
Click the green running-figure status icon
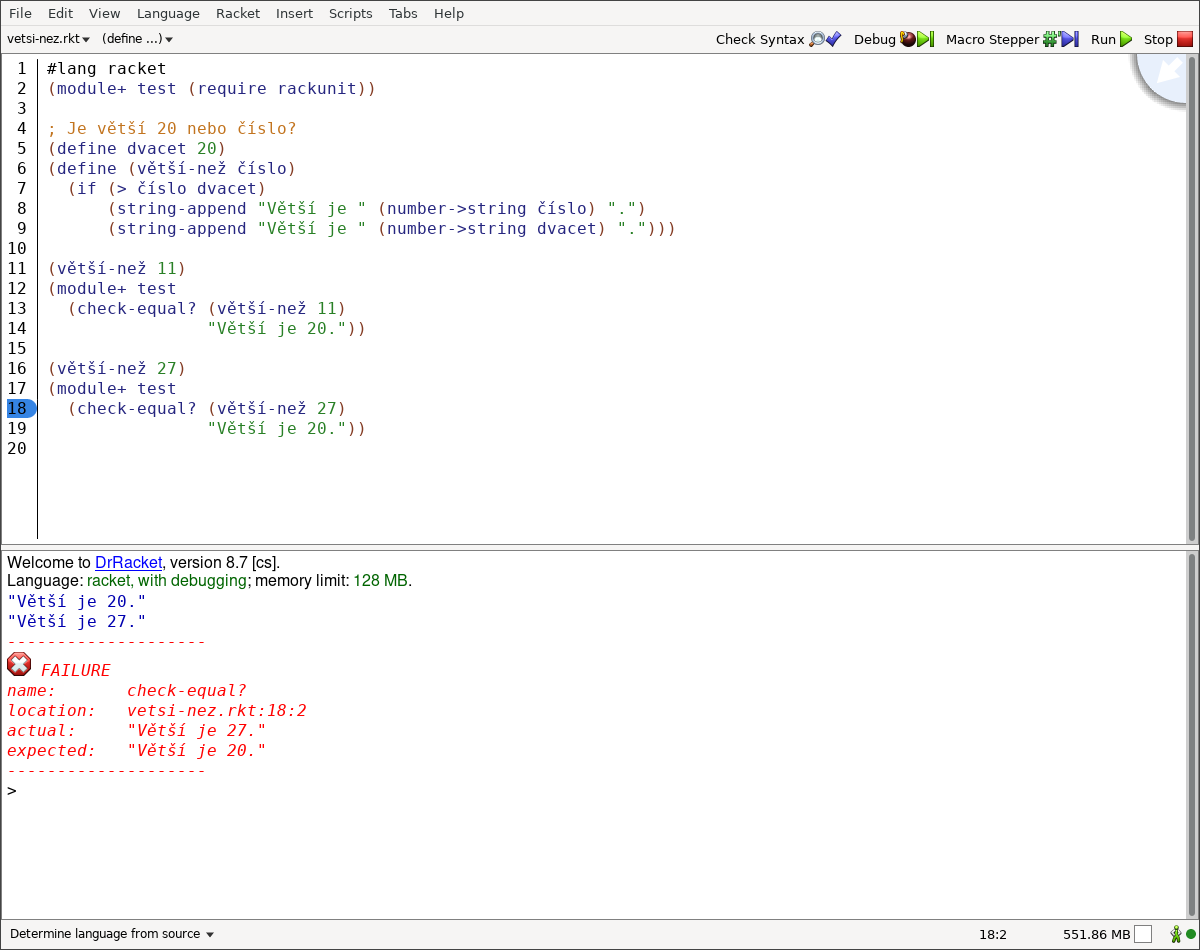point(1176,934)
